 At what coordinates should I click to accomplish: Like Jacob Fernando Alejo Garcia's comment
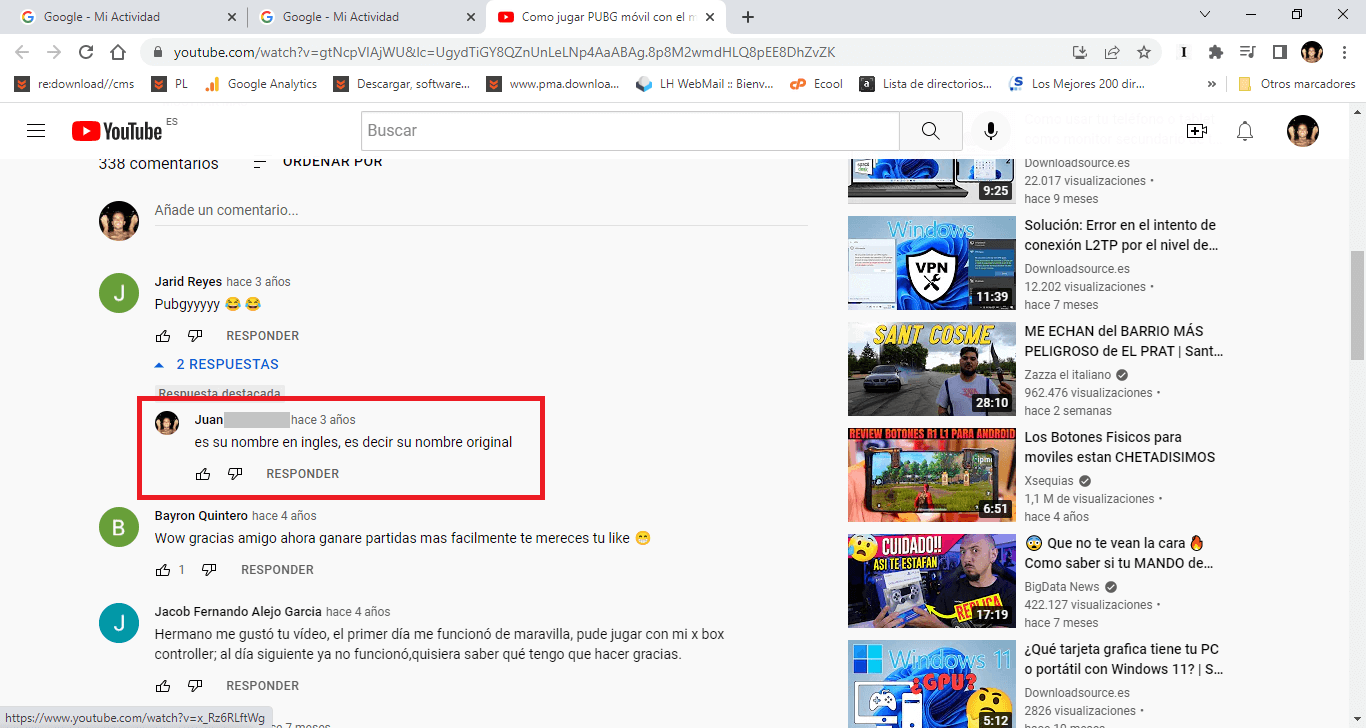(x=163, y=686)
